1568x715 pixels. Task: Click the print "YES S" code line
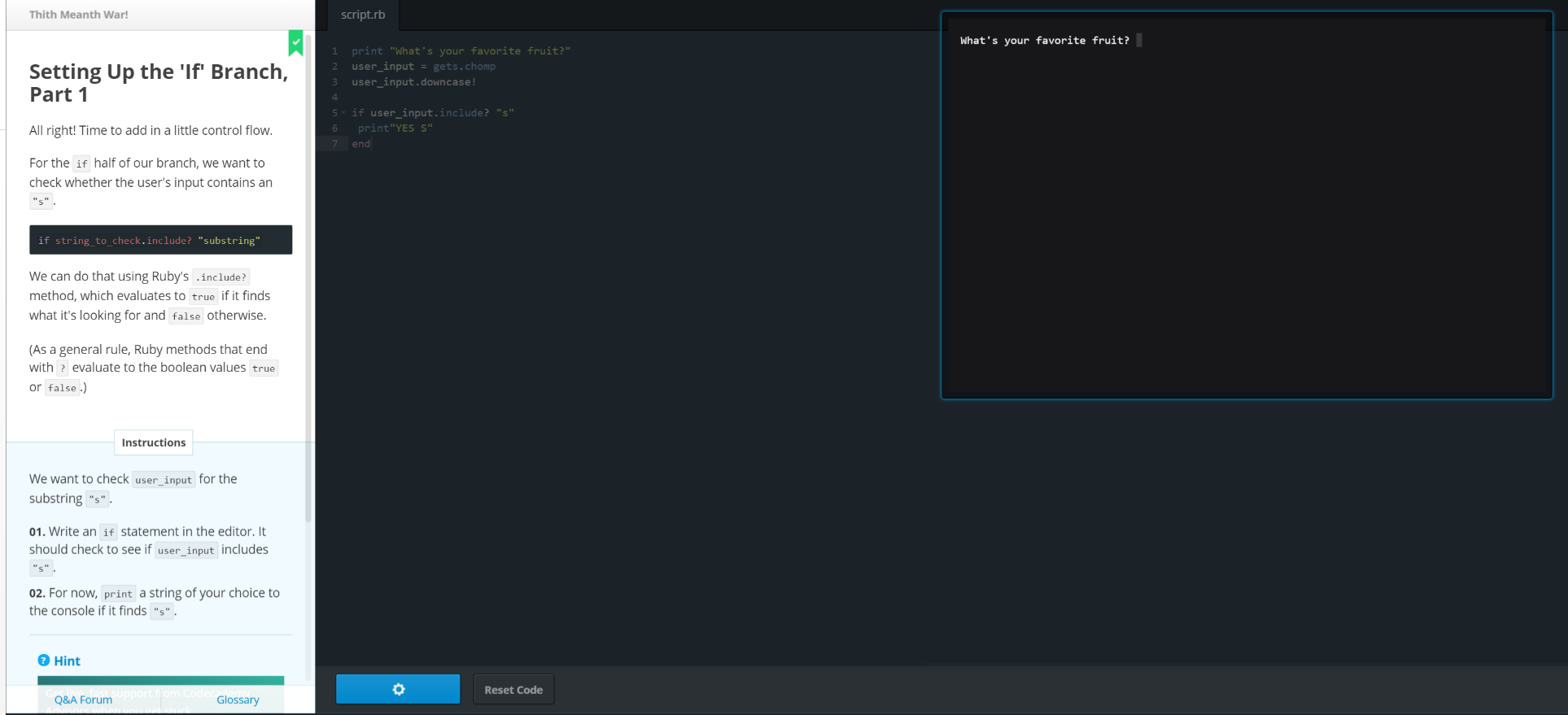pyautogui.click(x=395, y=129)
